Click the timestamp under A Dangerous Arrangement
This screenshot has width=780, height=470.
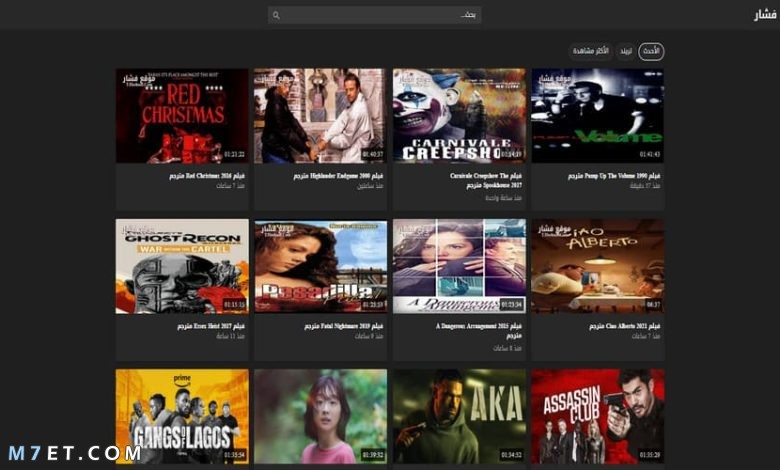point(507,349)
